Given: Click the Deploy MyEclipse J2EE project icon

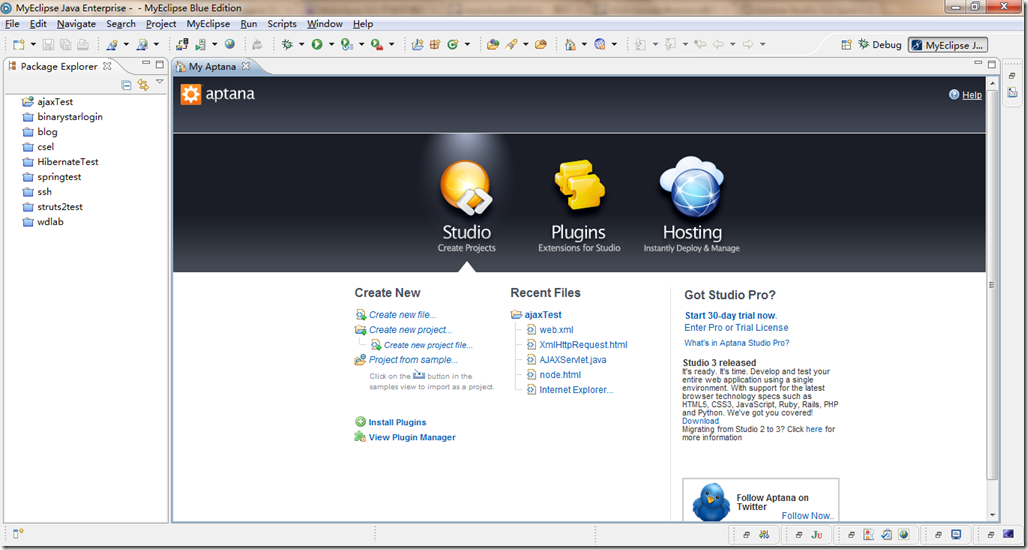Looking at the screenshot, I should pos(182,45).
